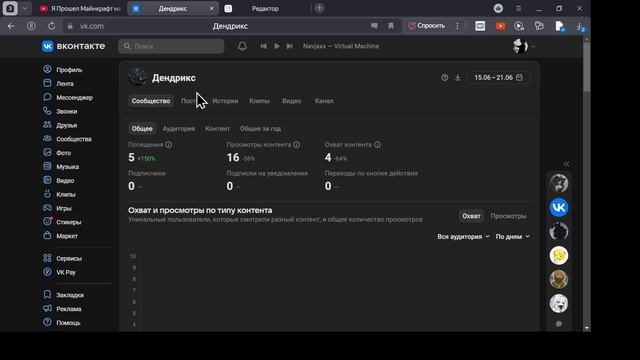
Task: Open Мессенджер from sidebar
Action: 68,98
